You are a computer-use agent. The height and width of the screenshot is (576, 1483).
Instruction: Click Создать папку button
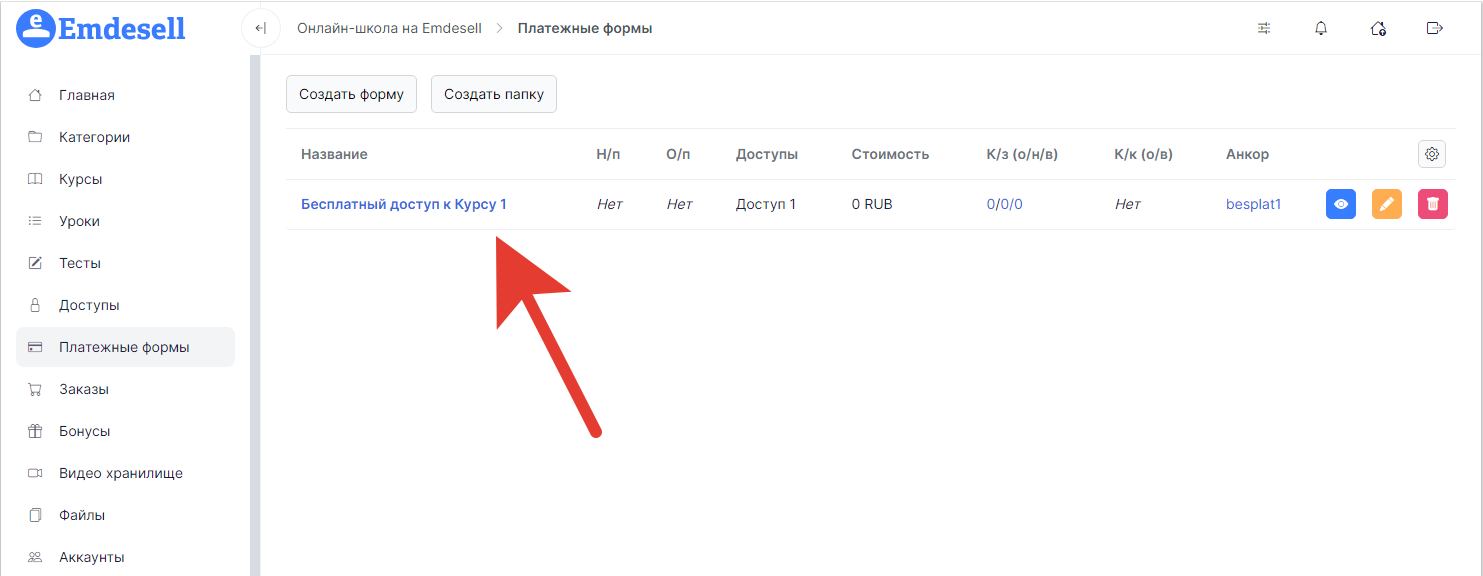(x=494, y=94)
